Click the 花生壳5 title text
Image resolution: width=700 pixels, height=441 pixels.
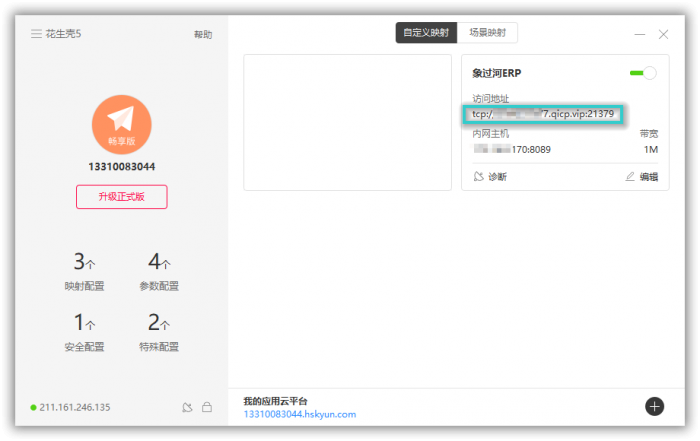[63, 33]
